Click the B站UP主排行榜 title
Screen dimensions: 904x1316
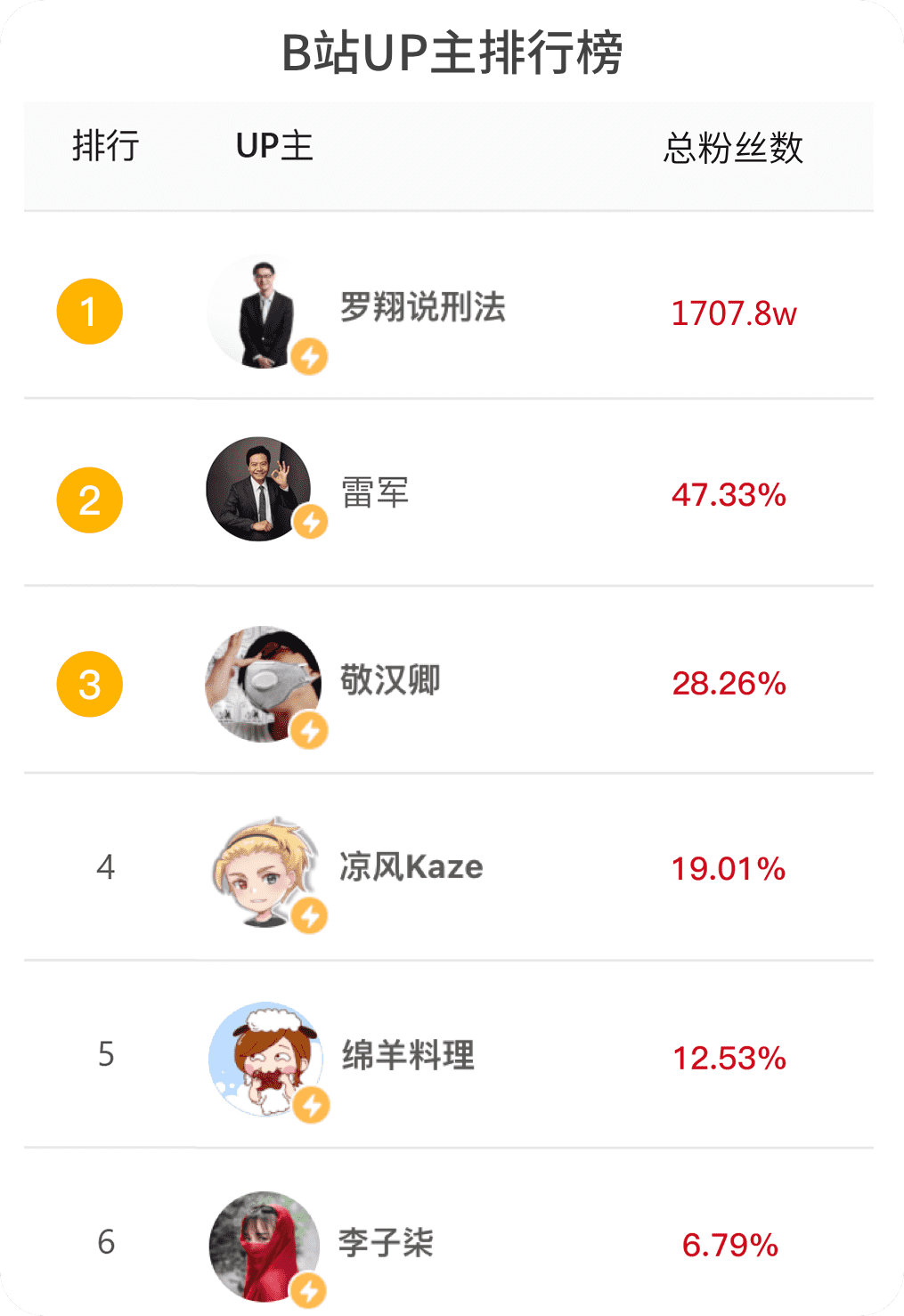(x=452, y=53)
